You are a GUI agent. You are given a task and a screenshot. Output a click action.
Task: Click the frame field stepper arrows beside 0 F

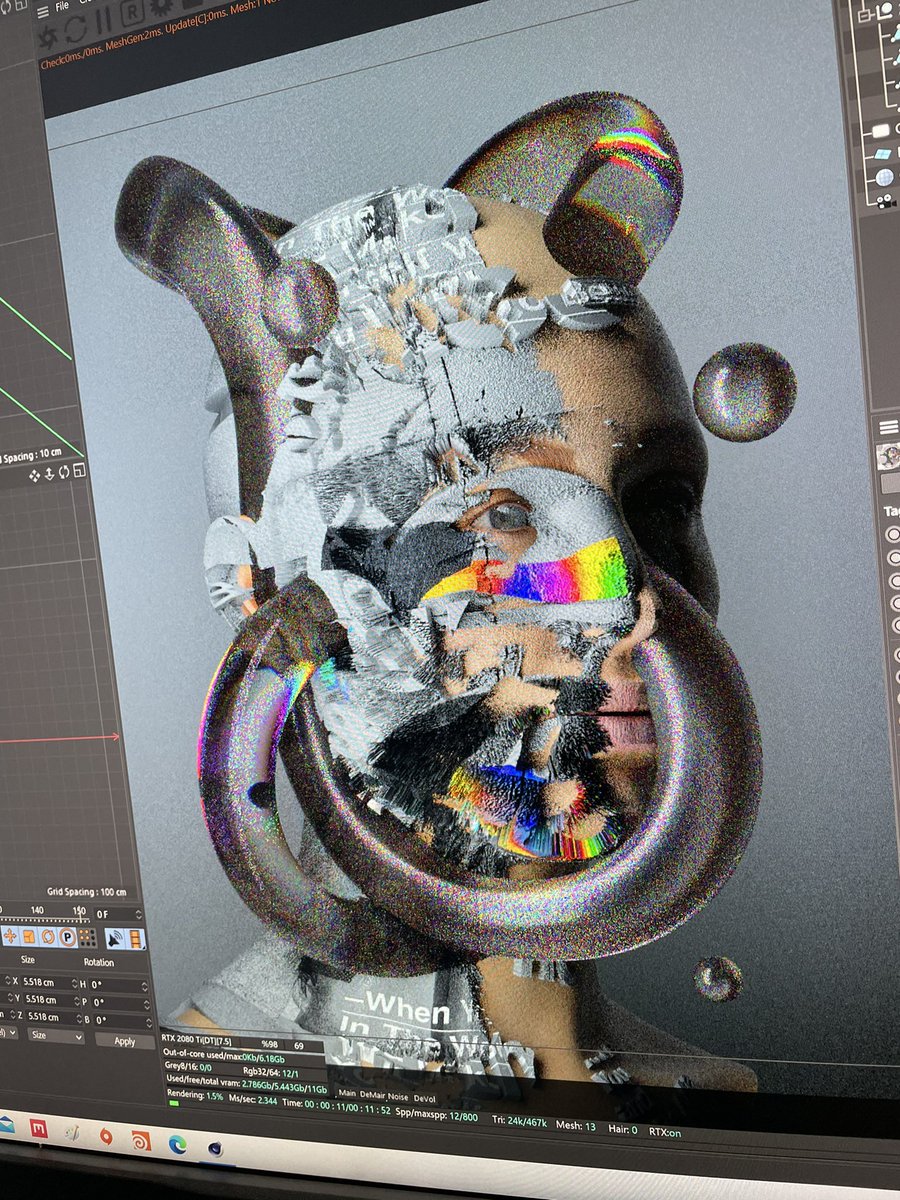point(138,915)
